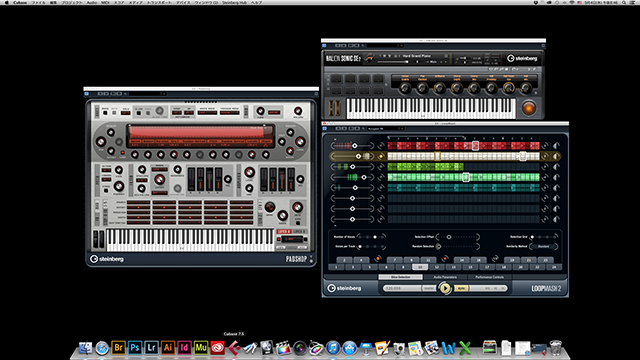Select LoopMash scene pad 1

click(336, 267)
